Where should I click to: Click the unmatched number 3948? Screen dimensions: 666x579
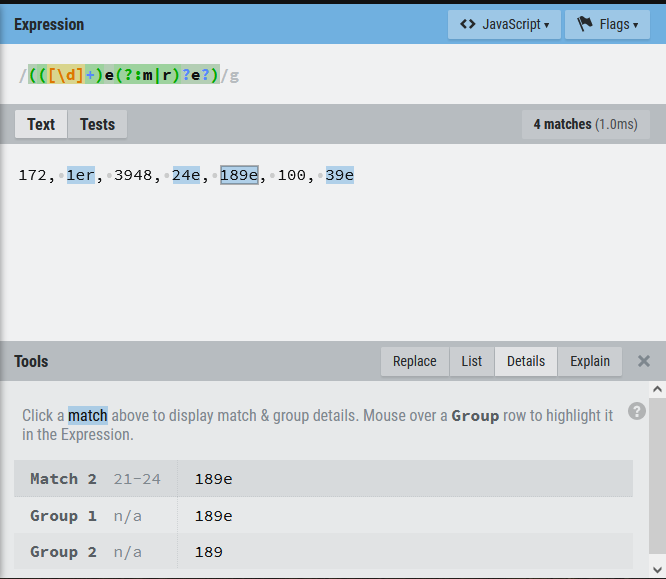pos(133,175)
